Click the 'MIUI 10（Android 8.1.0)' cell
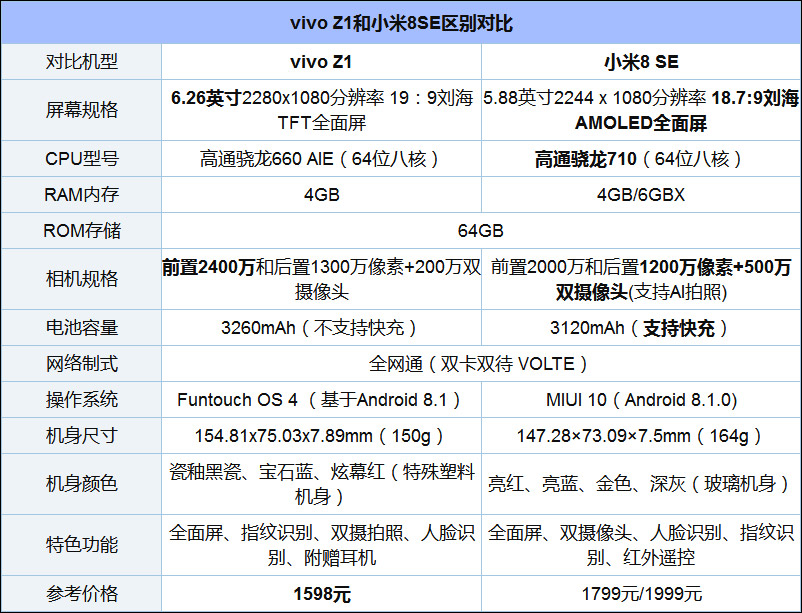This screenshot has height=613, width=802. 640,400
